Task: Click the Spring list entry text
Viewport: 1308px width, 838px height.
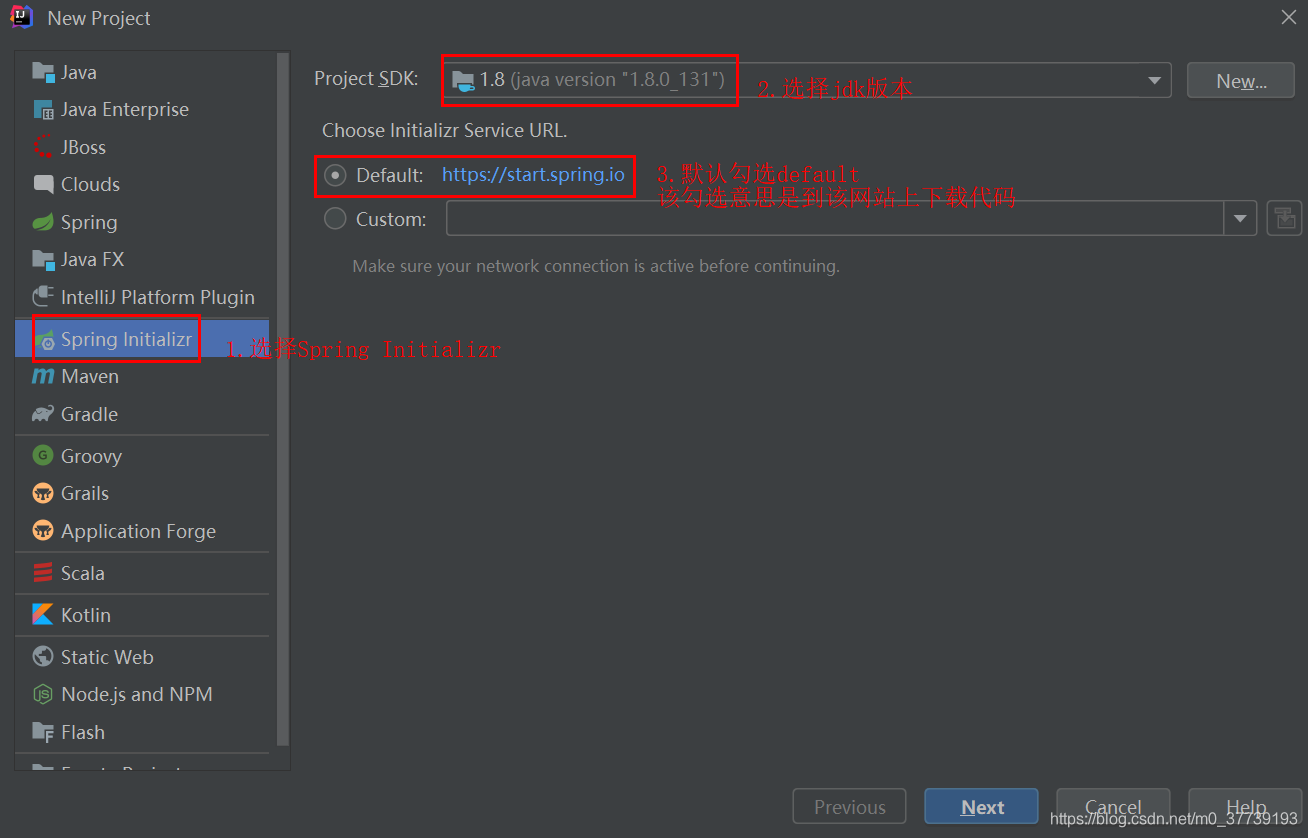Action: (89, 222)
